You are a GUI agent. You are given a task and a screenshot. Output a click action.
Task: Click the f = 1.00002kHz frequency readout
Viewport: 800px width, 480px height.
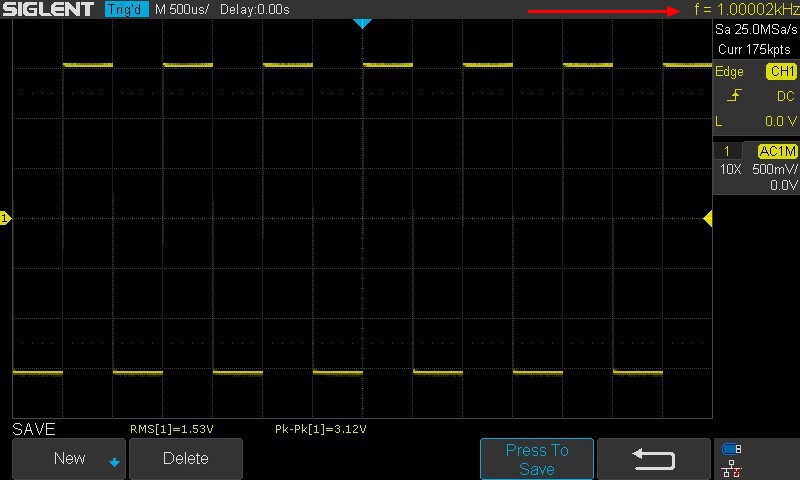(x=746, y=9)
